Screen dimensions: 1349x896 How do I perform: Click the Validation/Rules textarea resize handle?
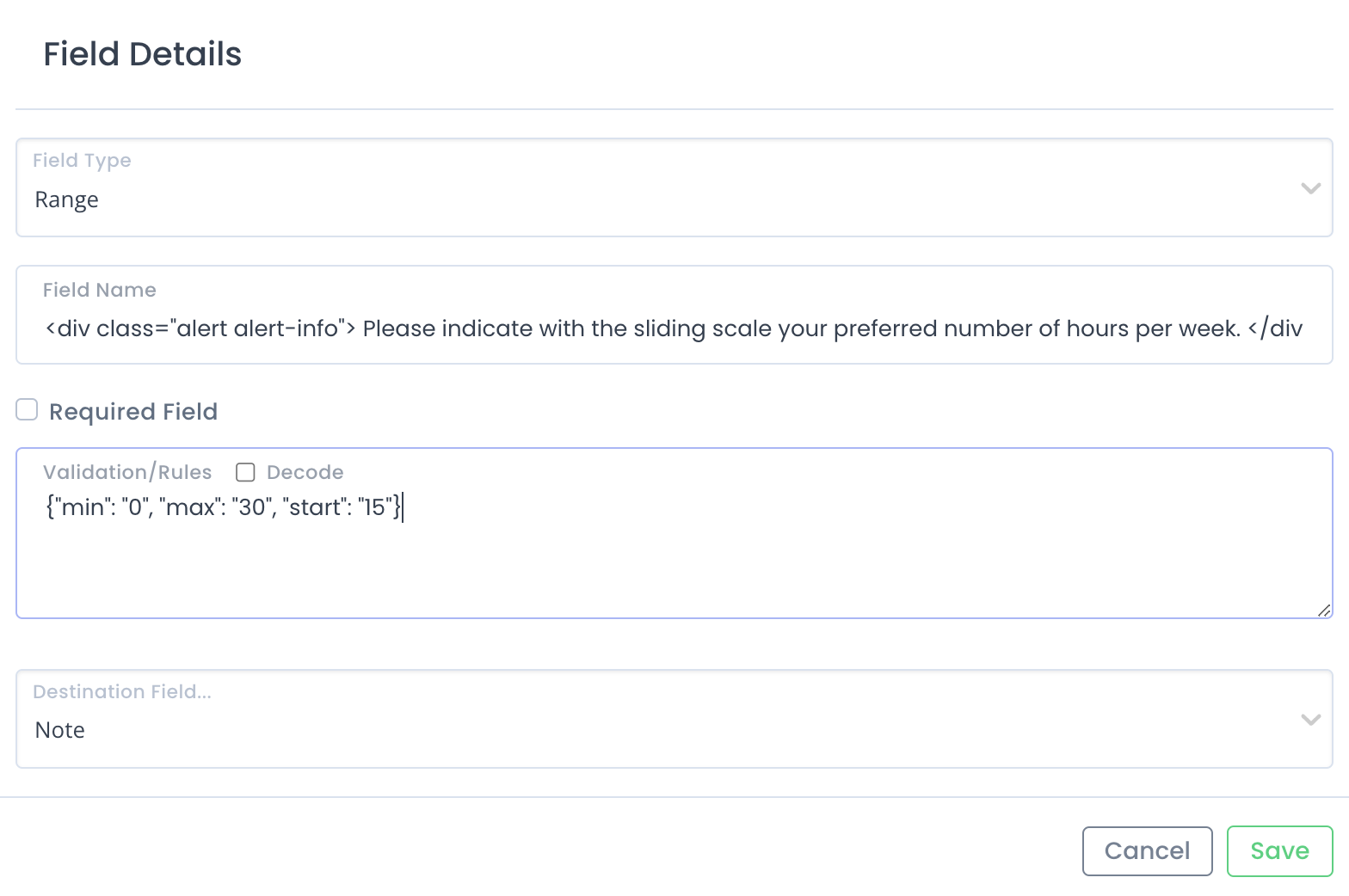1324,610
